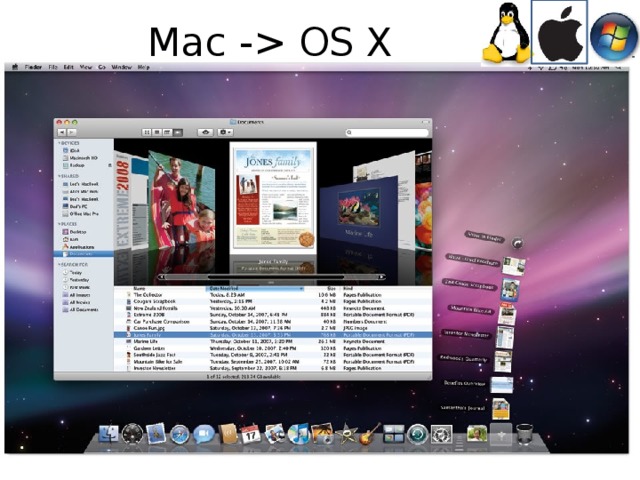Launch iTunes from the Dock
Image resolution: width=640 pixels, height=480 pixels.
298,434
